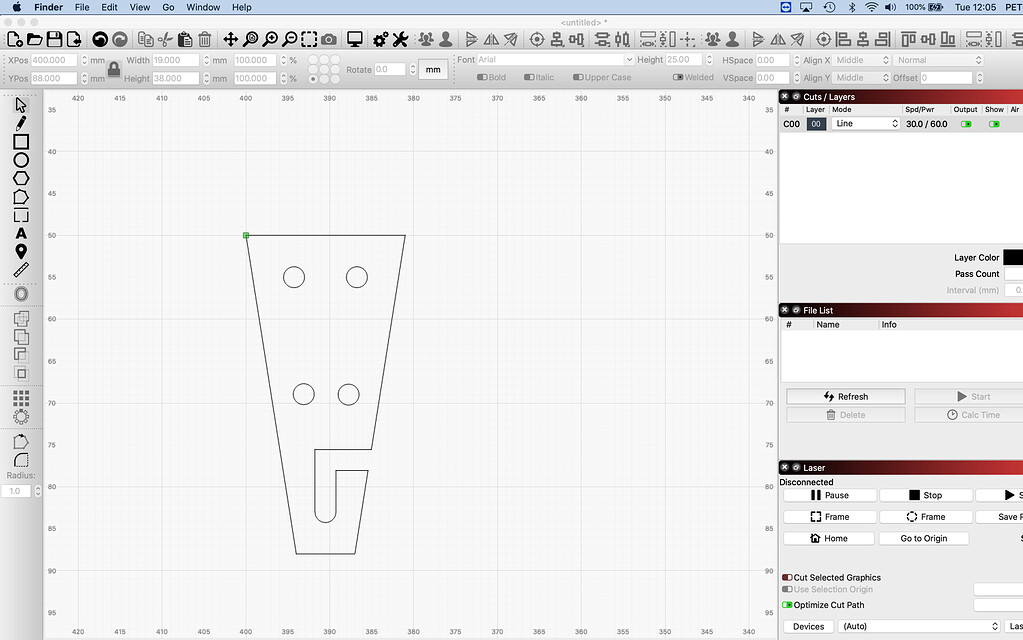Open the camera capture tool

330,38
